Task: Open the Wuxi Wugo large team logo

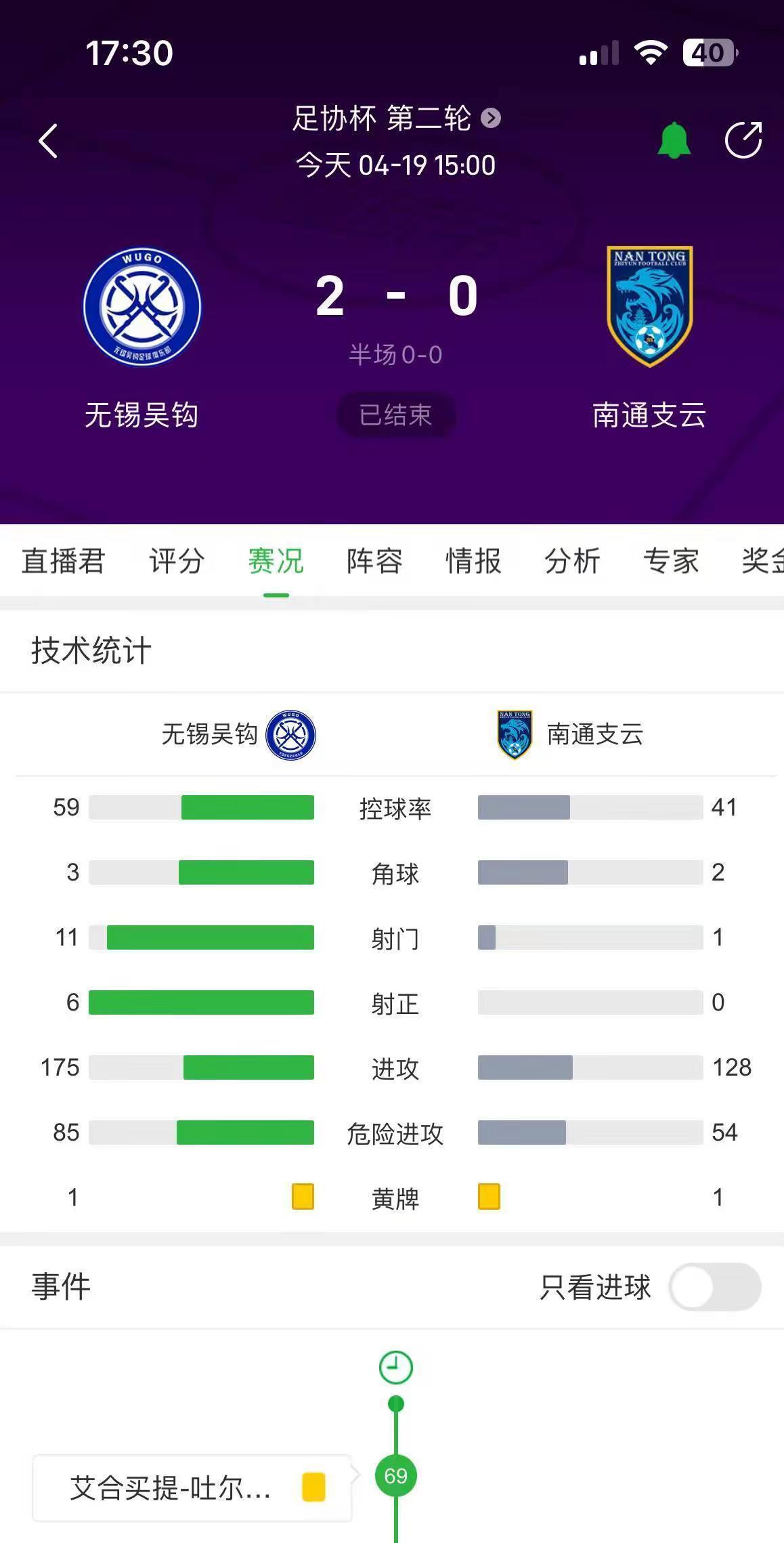Action: click(x=142, y=306)
